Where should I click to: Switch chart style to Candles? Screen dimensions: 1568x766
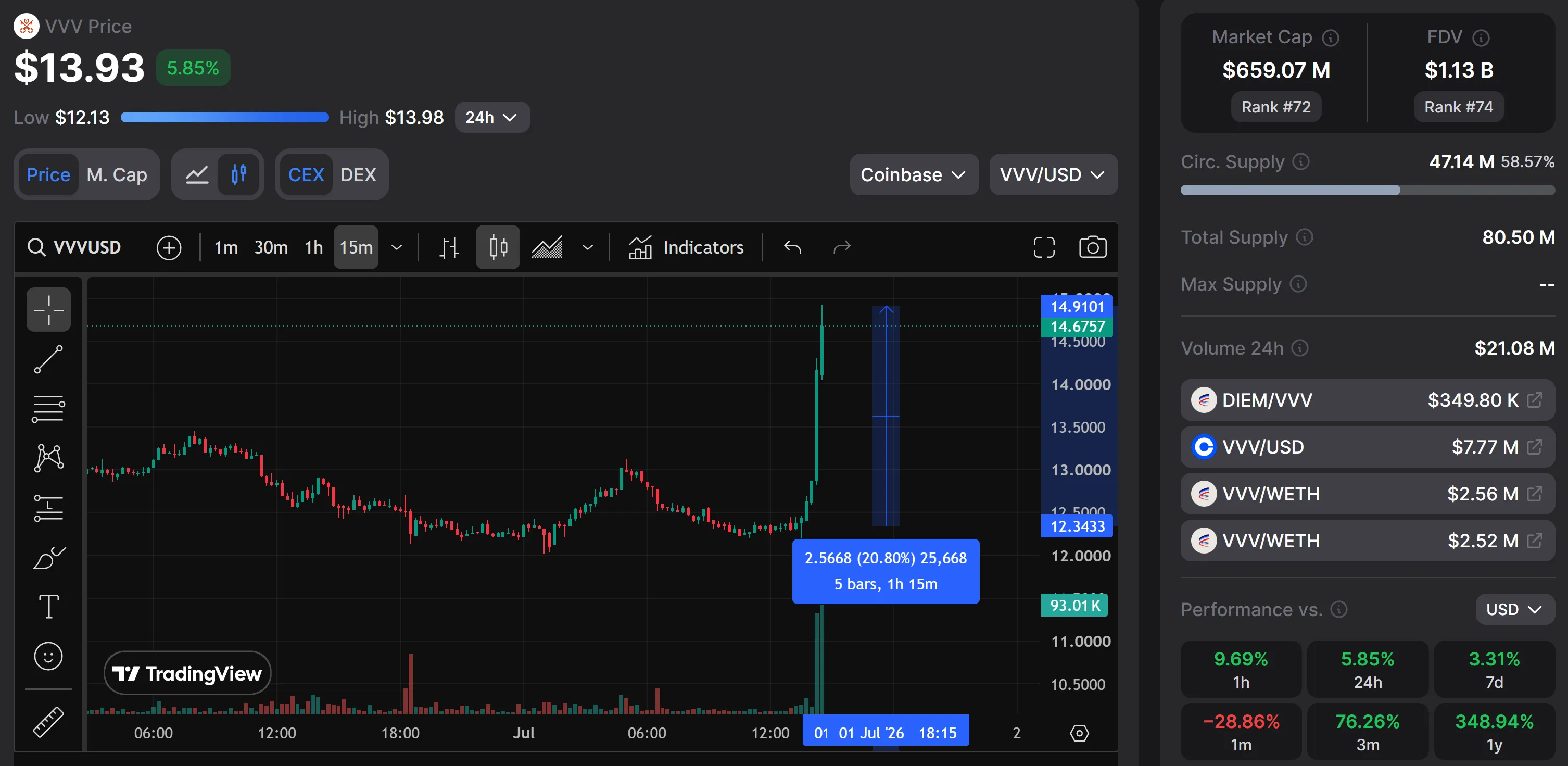498,247
